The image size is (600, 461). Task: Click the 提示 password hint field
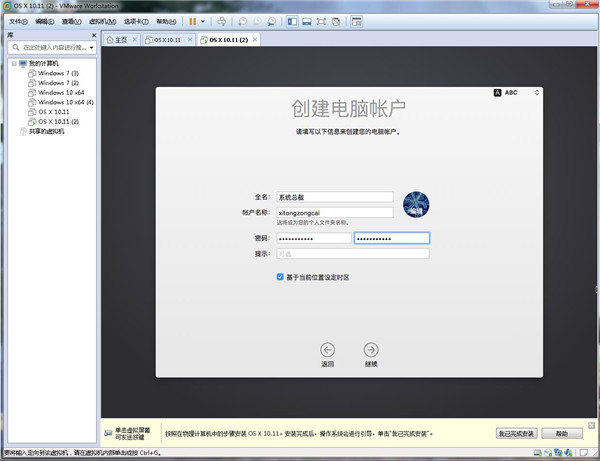click(353, 254)
